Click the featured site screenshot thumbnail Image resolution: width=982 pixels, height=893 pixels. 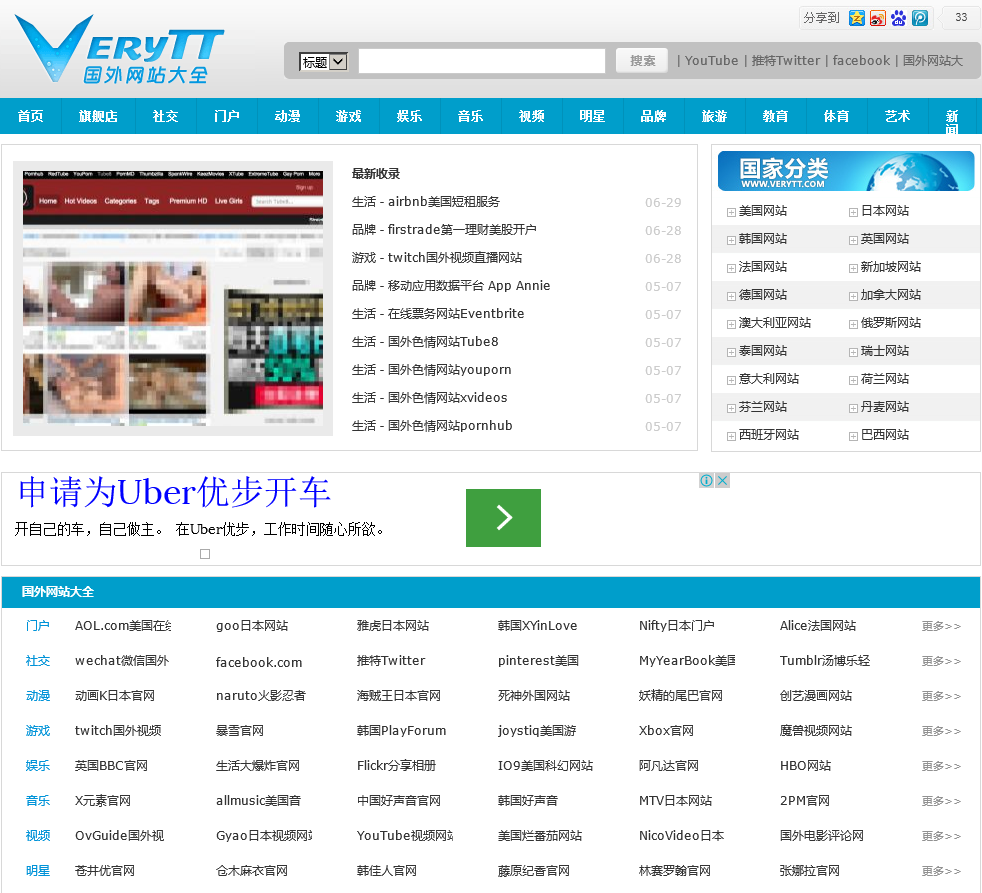click(173, 298)
